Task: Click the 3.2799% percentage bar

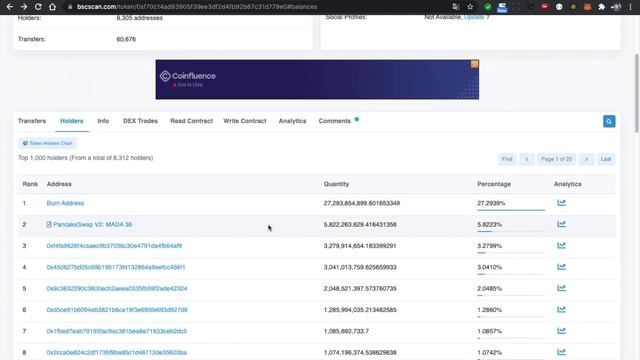Action: [511, 253]
